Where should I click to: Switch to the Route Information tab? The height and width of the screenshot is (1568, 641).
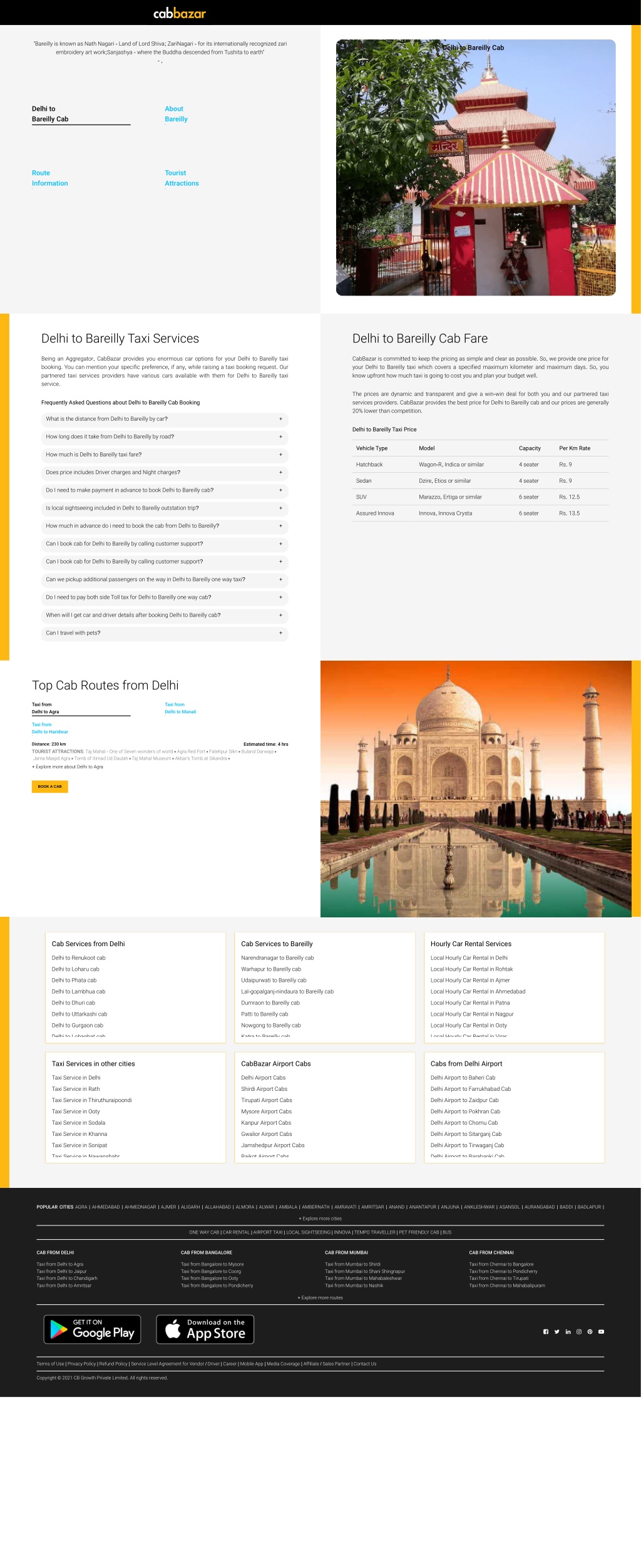tap(50, 178)
